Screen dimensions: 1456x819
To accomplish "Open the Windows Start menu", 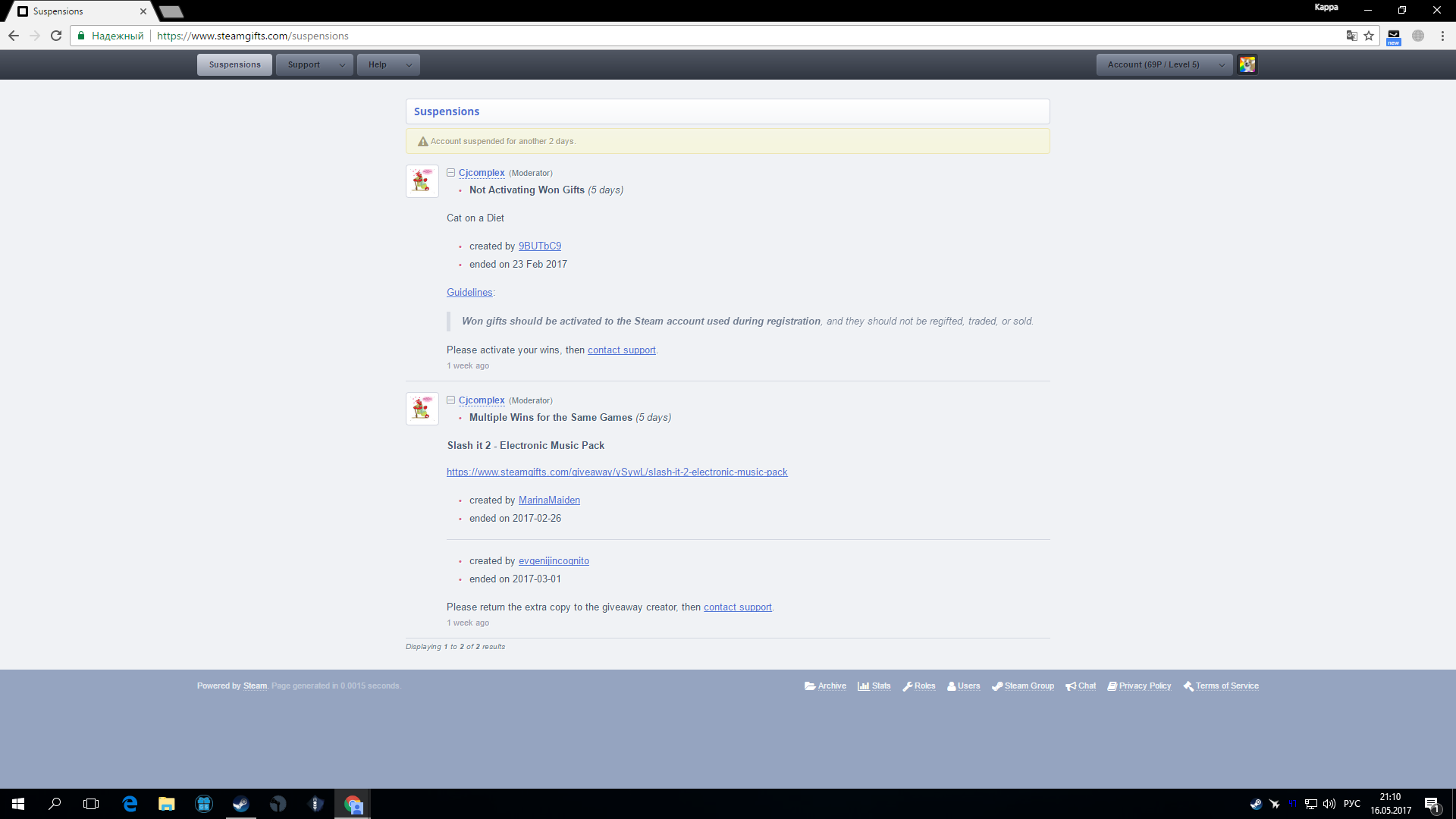I will tap(18, 804).
